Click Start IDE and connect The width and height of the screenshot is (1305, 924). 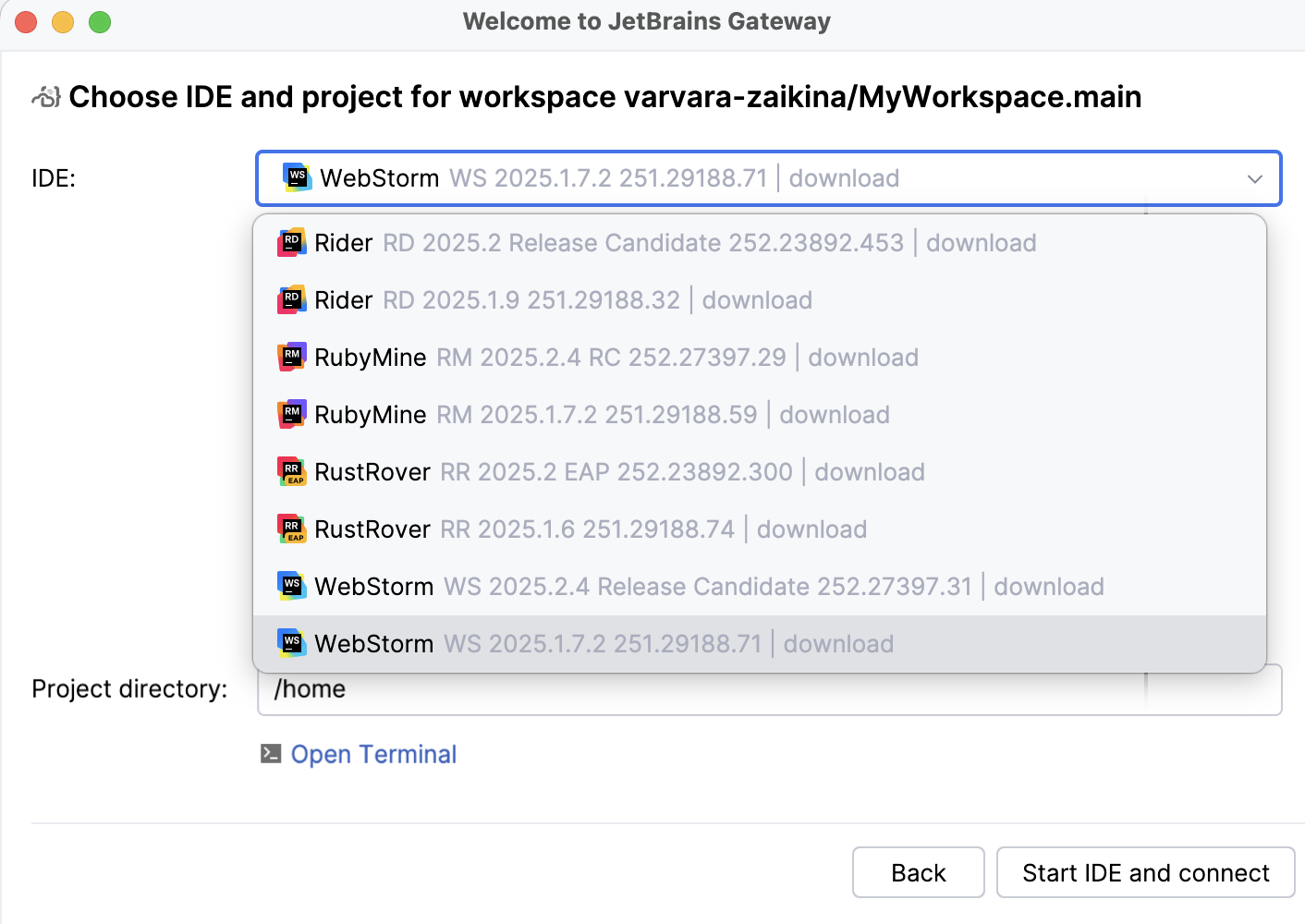[1146, 872]
